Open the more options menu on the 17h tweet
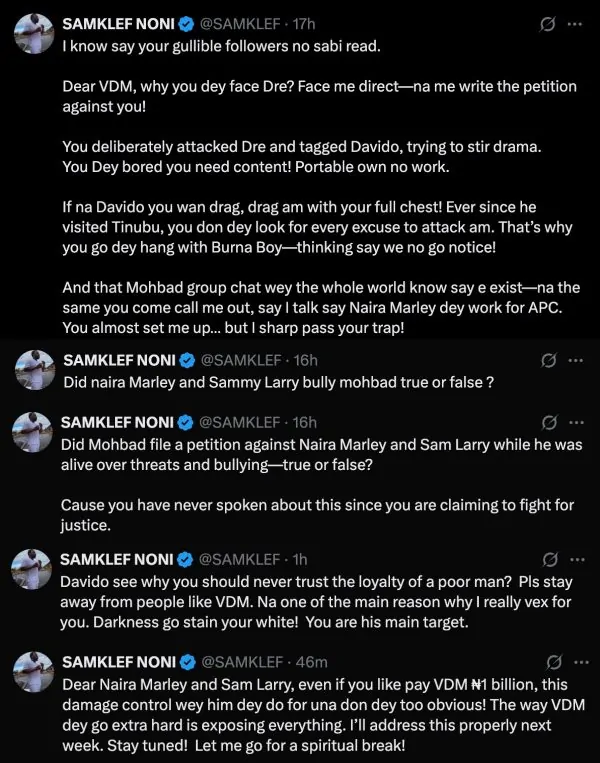This screenshot has height=763, width=600. [576, 21]
